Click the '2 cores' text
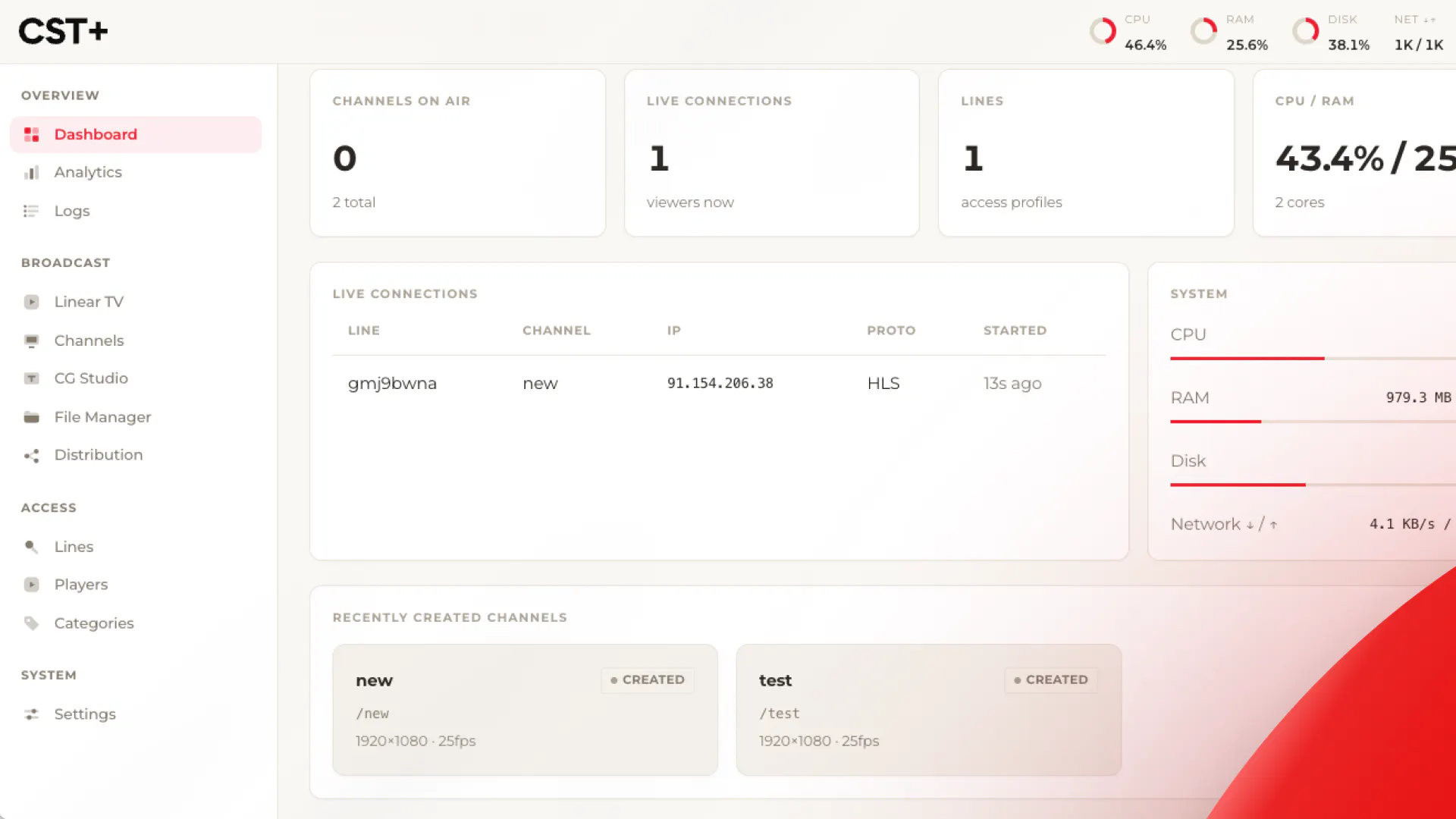This screenshot has width=1456, height=819. 1299,202
